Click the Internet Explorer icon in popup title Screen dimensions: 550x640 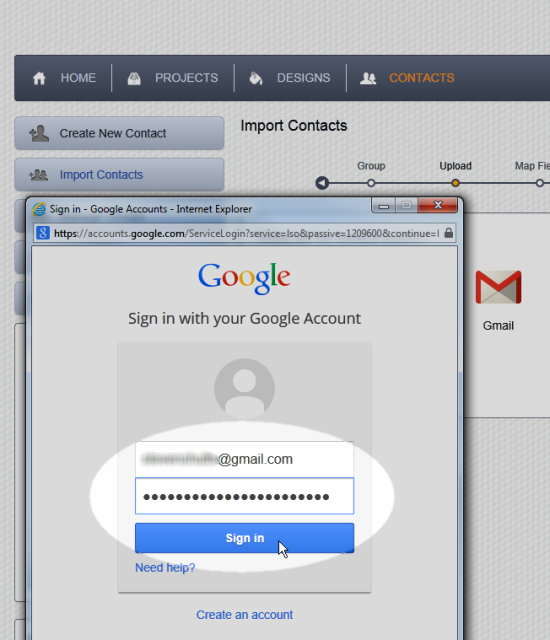click(39, 209)
